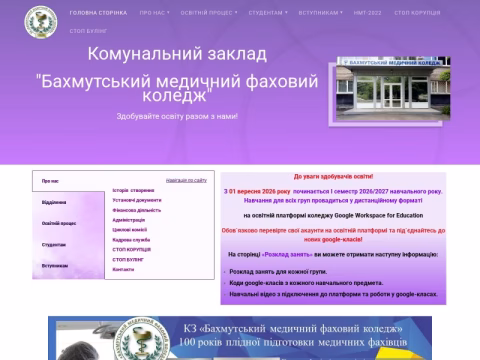The image size is (480, 360).
Task: Open СТОП БУЛІНГ in top navigation
Action: [88, 31]
